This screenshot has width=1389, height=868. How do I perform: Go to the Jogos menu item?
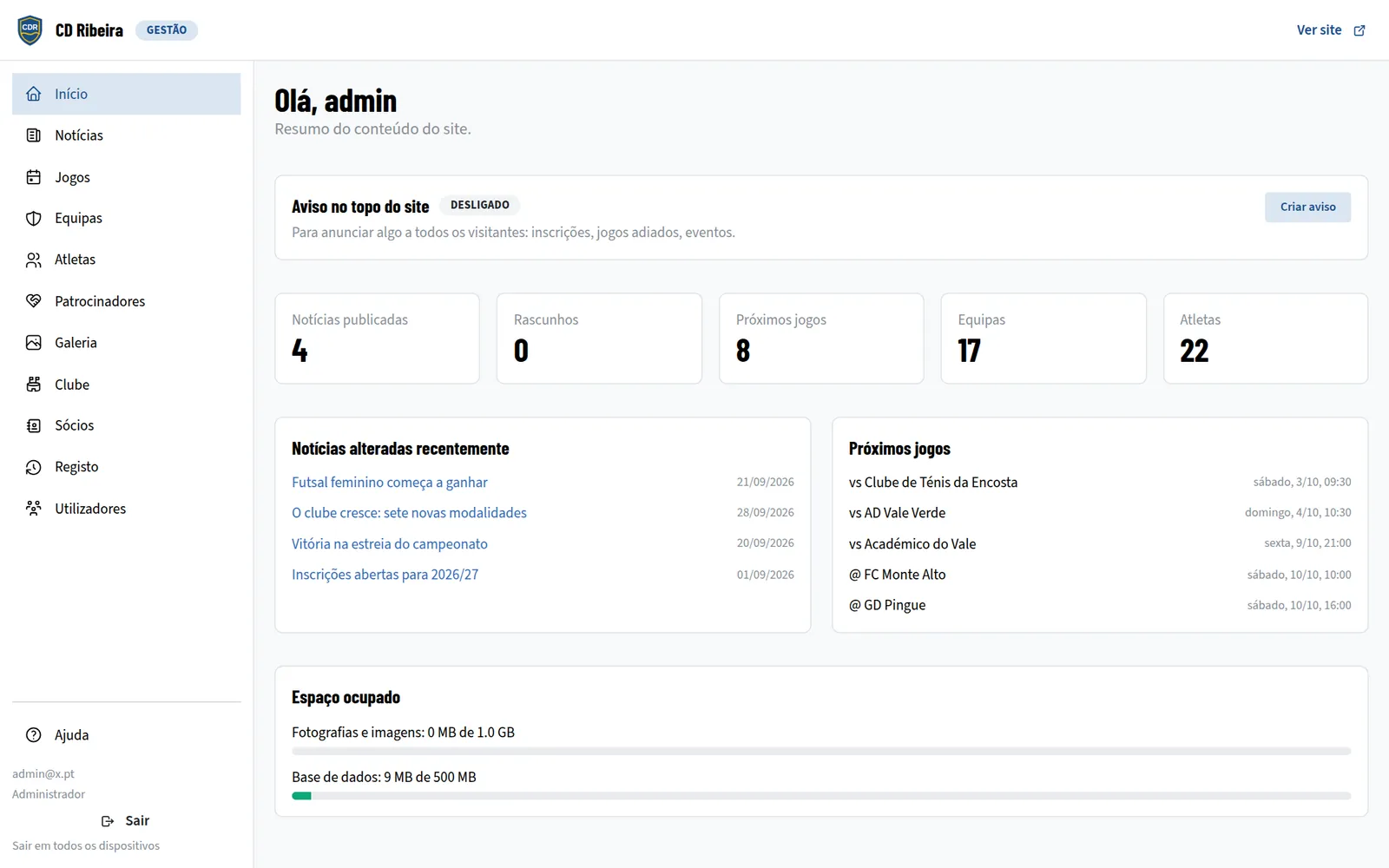tap(126, 177)
